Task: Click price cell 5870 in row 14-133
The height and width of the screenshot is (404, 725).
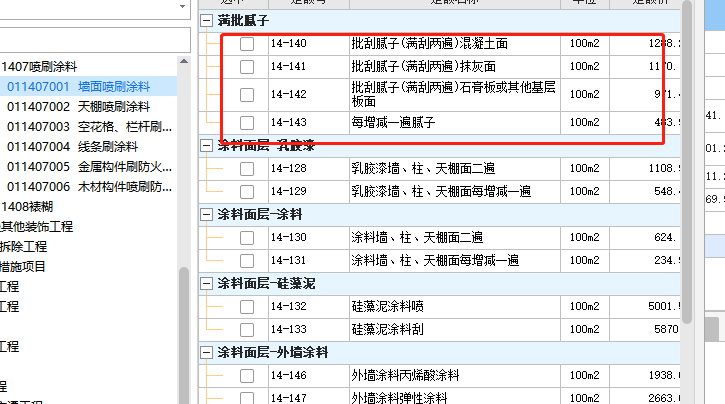Action: click(645, 330)
